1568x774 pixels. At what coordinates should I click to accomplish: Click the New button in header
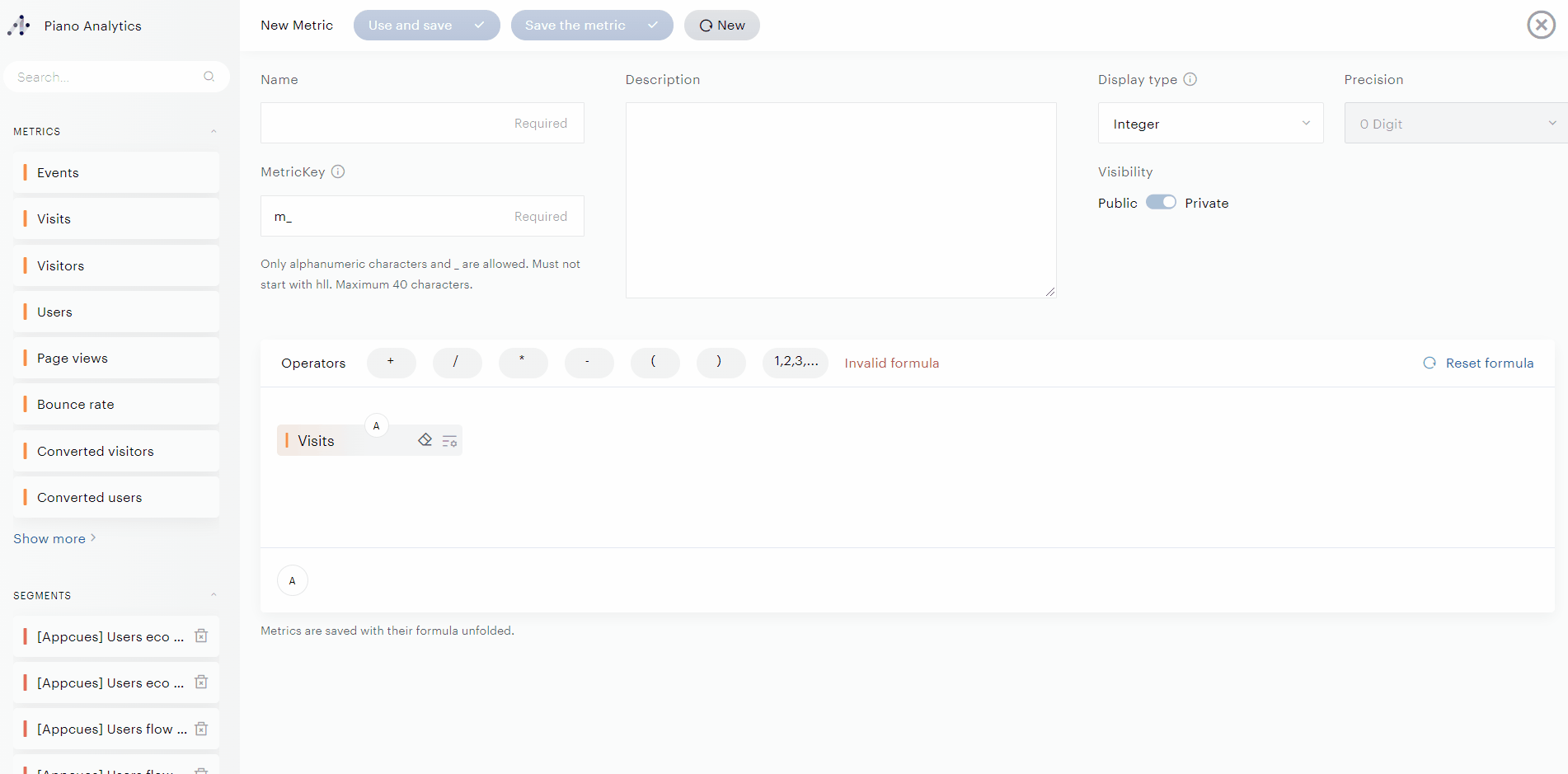coord(721,26)
